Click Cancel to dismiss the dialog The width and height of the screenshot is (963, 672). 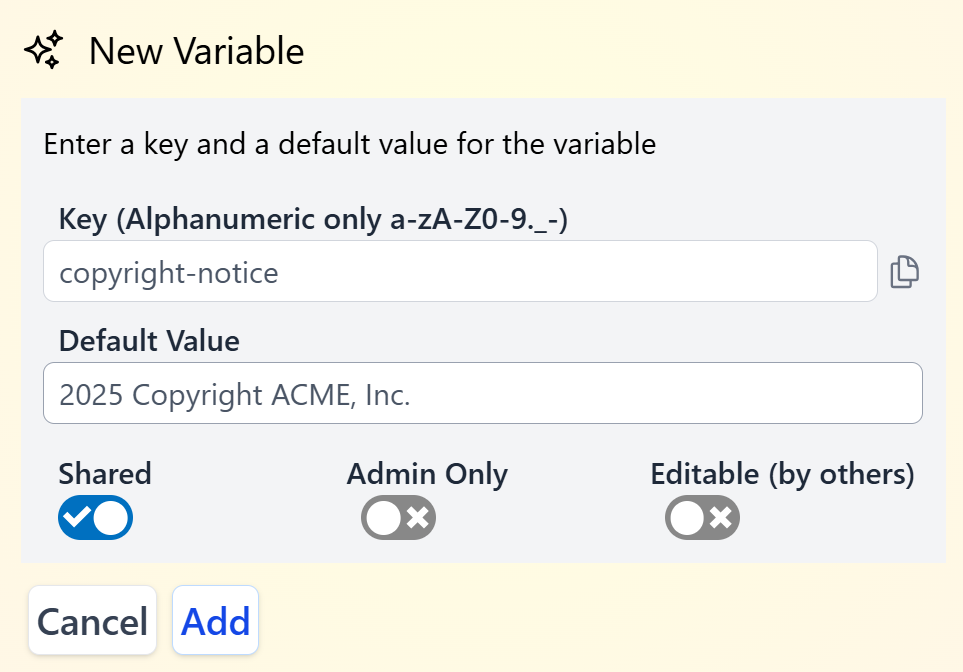[x=92, y=621]
